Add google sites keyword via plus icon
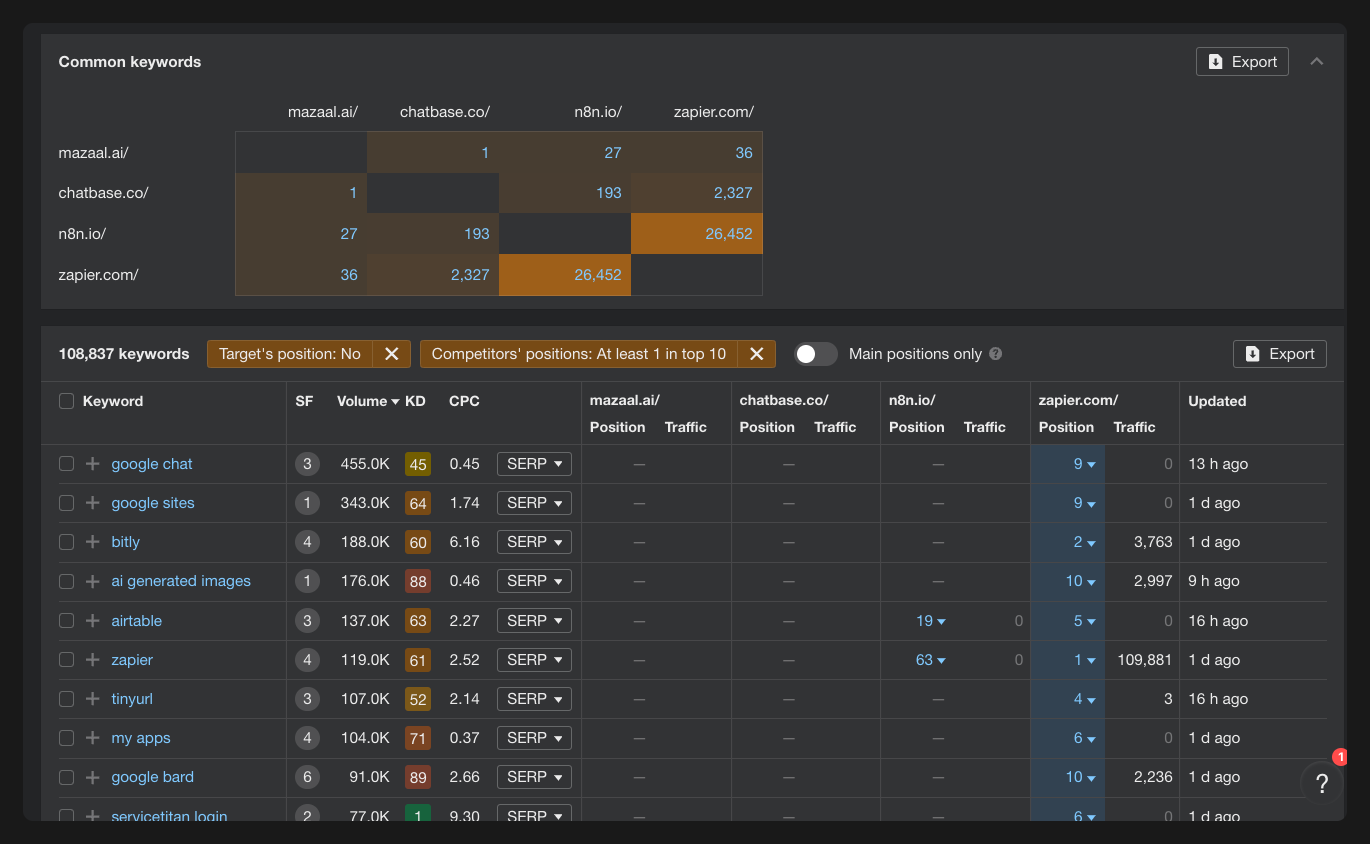 93,503
